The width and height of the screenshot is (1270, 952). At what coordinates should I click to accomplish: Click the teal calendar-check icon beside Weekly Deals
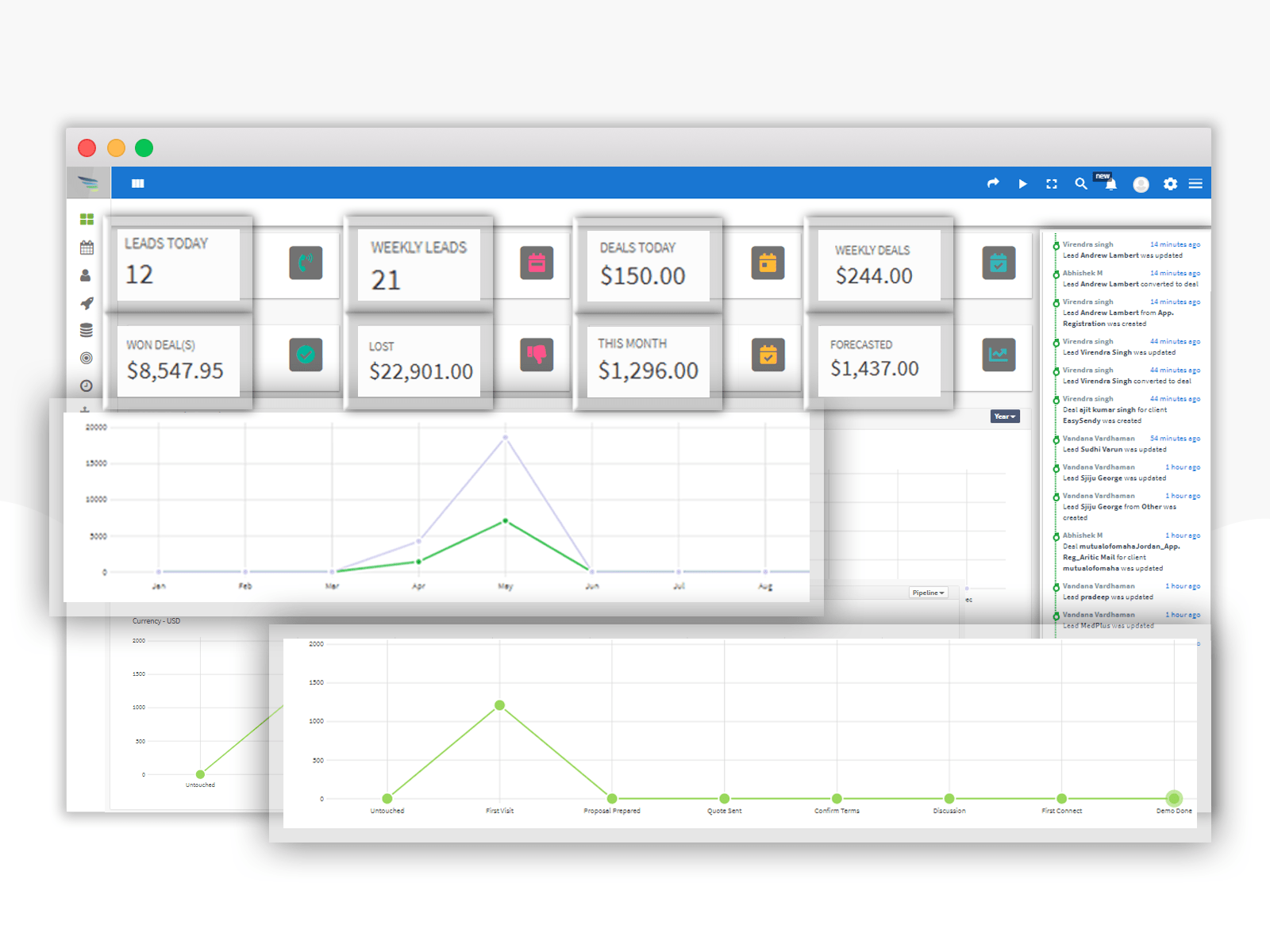(x=999, y=263)
